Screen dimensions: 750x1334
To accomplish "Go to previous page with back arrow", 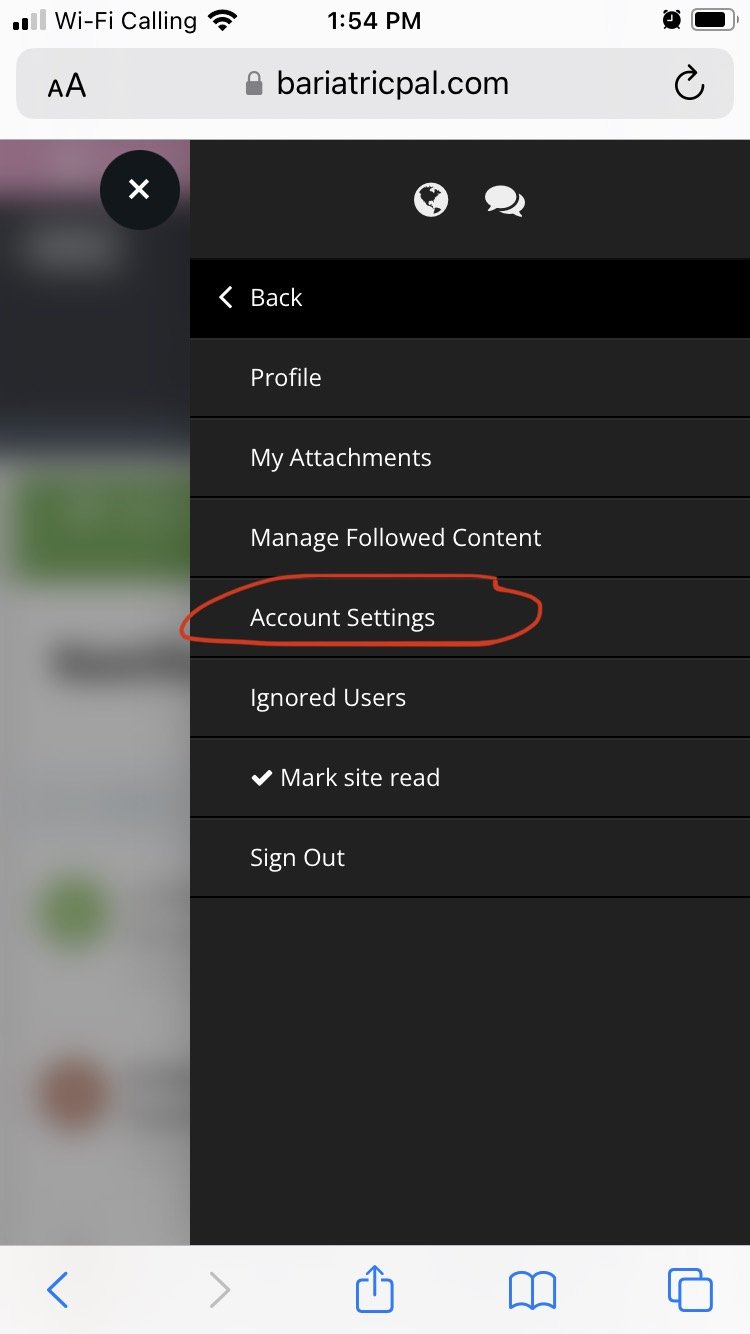I will click(x=58, y=1290).
